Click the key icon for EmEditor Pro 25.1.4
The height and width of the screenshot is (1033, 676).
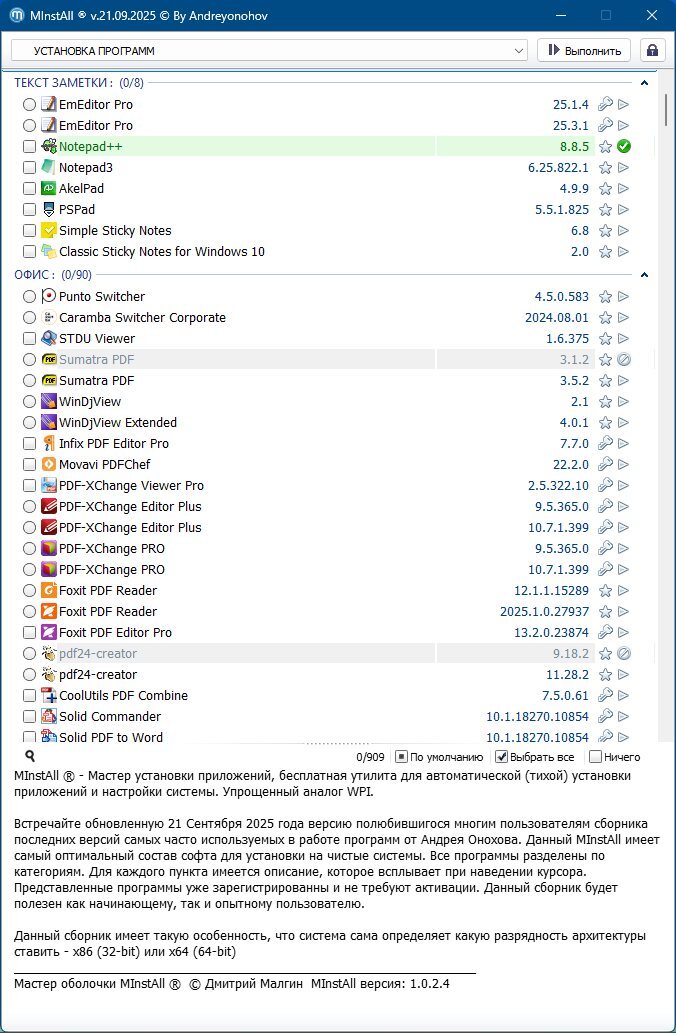[605, 104]
